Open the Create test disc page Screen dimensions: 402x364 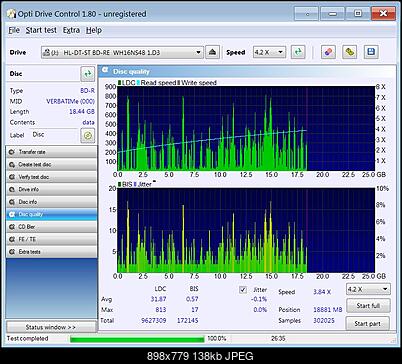pyautogui.click(x=52, y=164)
